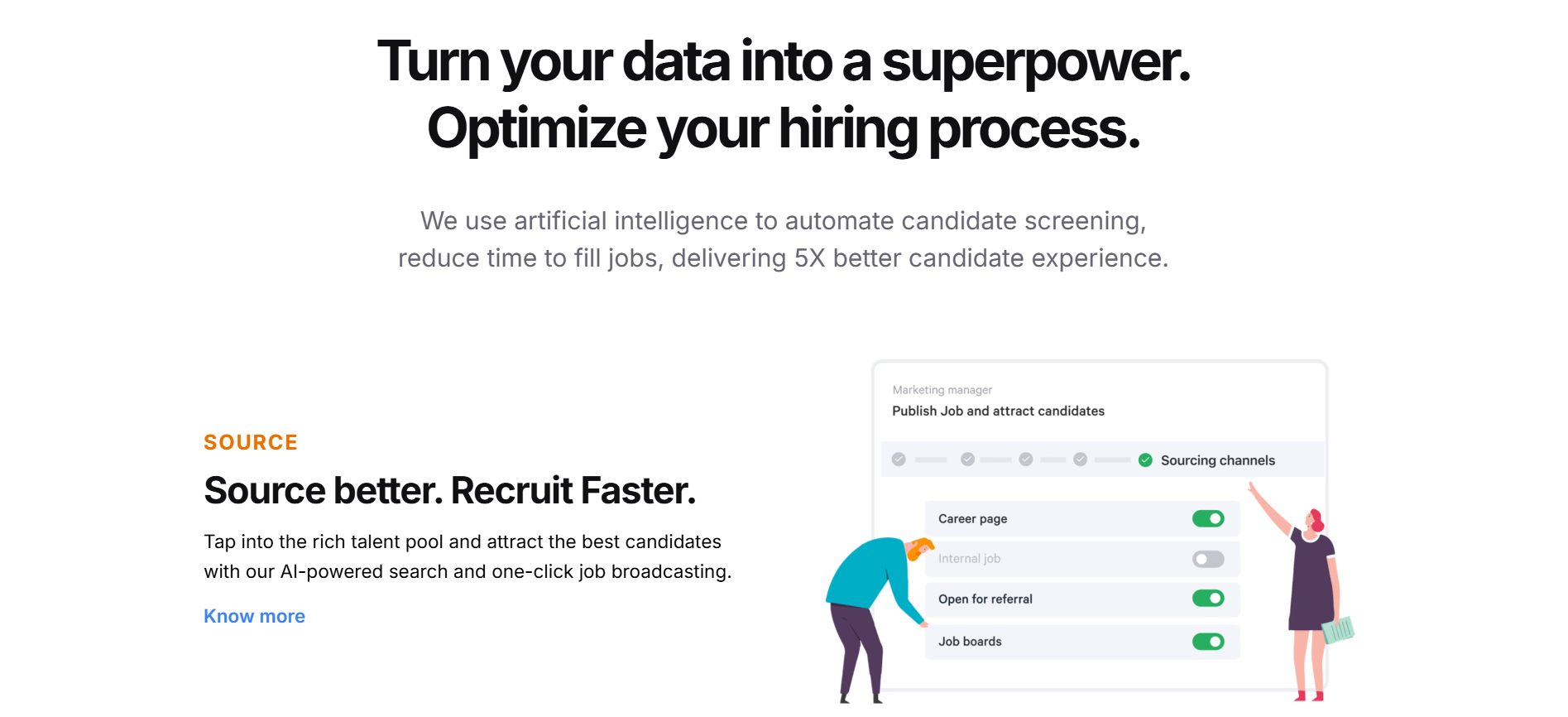Click the green papers held by the woman

click(1338, 630)
